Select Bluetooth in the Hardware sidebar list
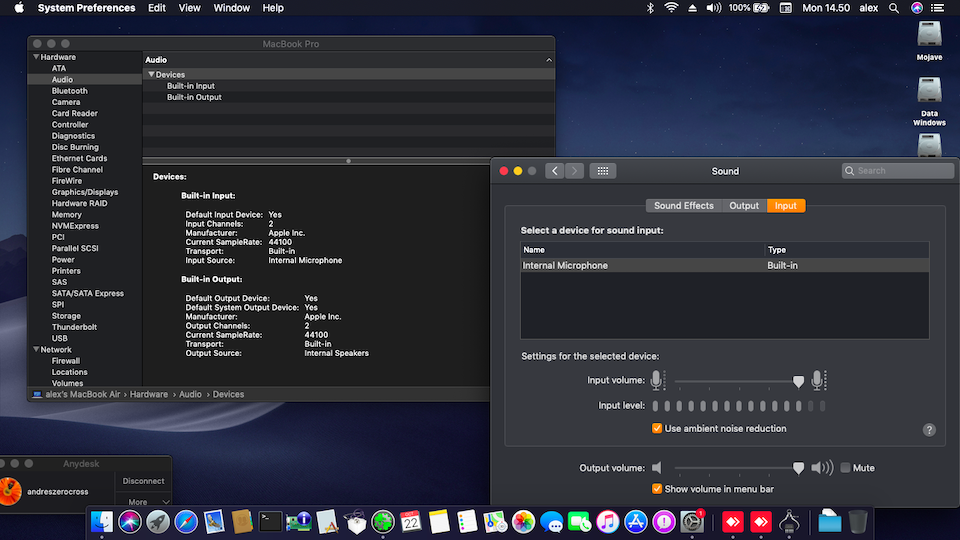This screenshot has height=540, width=960. point(70,91)
